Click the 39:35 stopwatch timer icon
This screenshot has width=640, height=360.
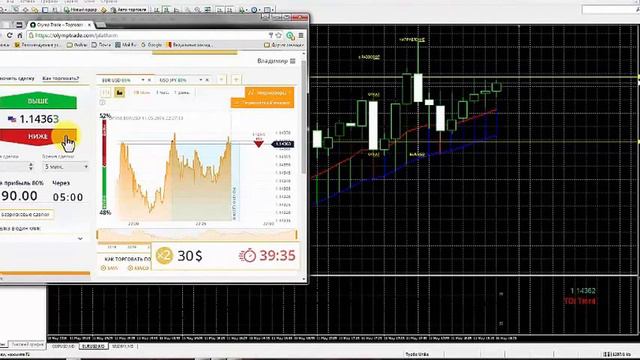pyautogui.click(x=248, y=256)
